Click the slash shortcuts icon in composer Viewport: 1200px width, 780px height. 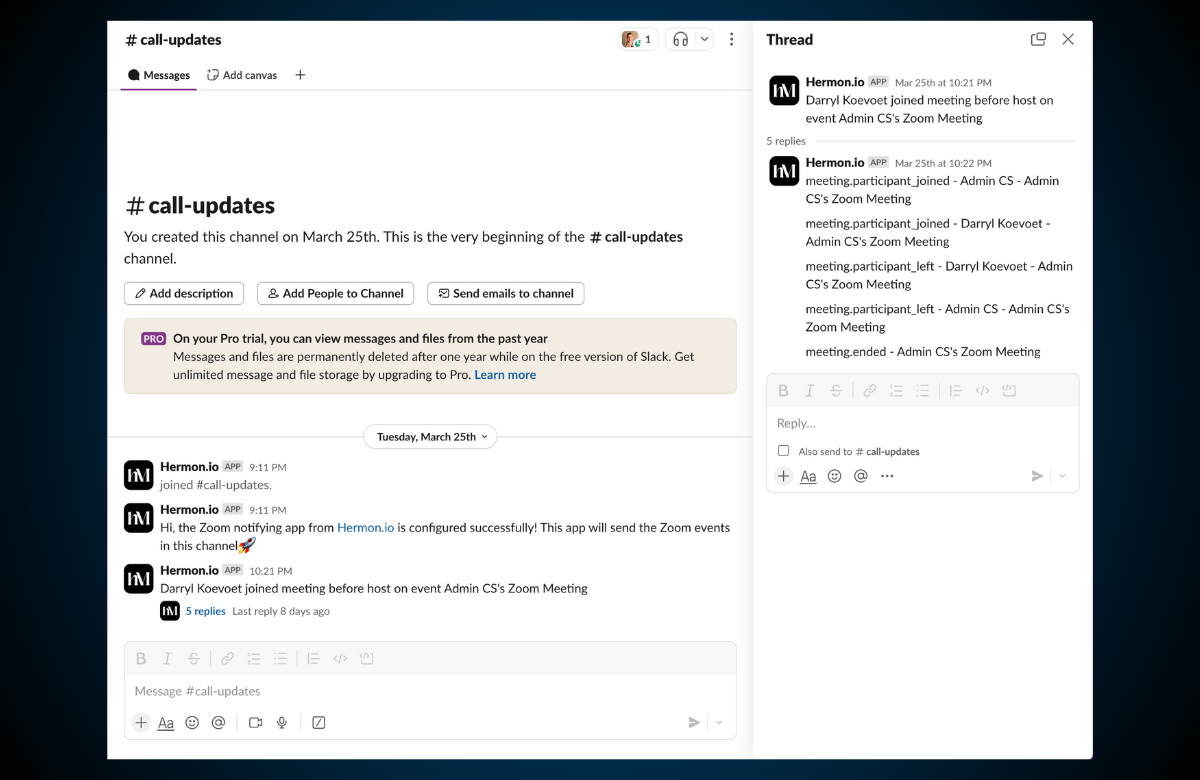point(319,723)
